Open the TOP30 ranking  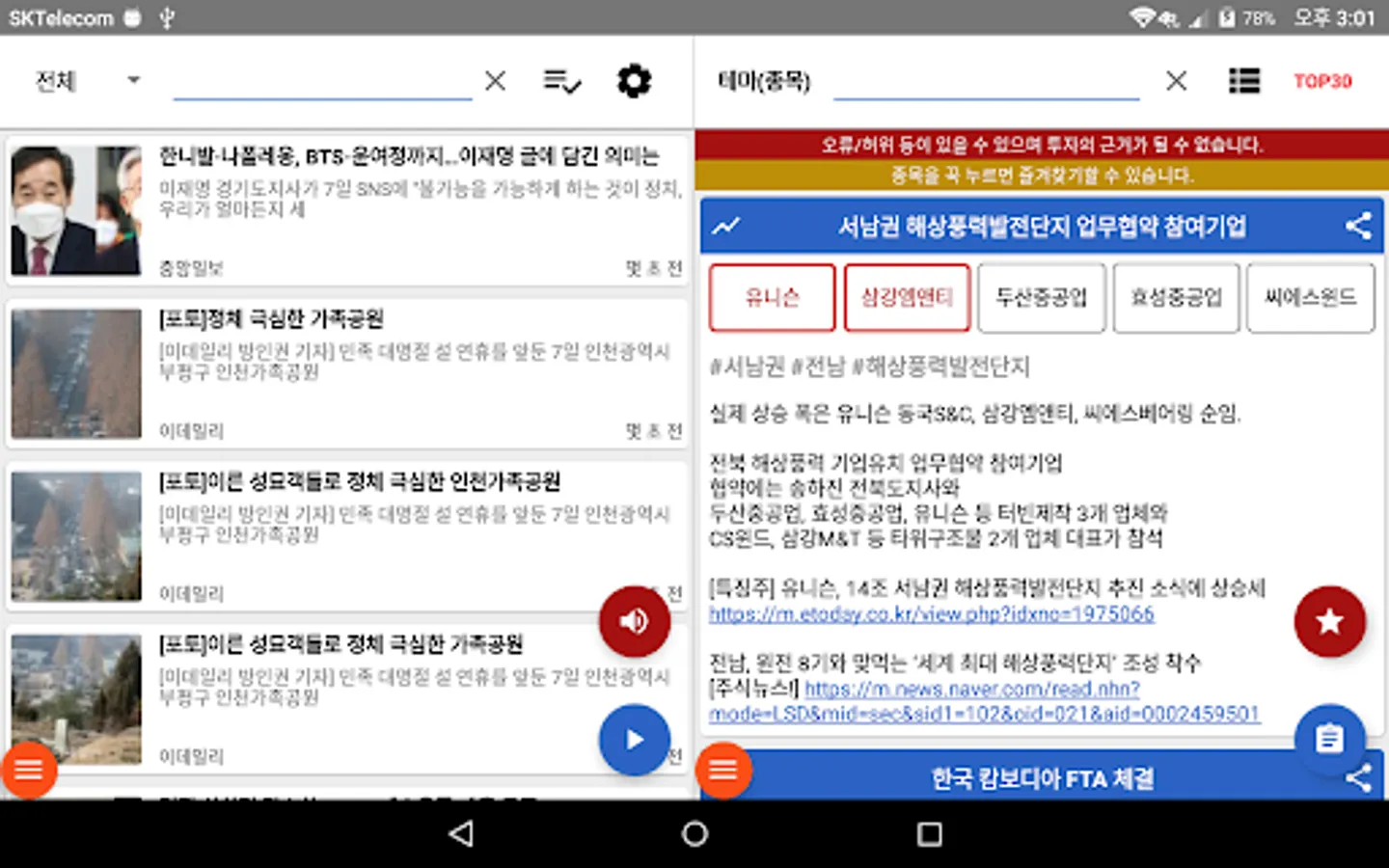(1322, 81)
